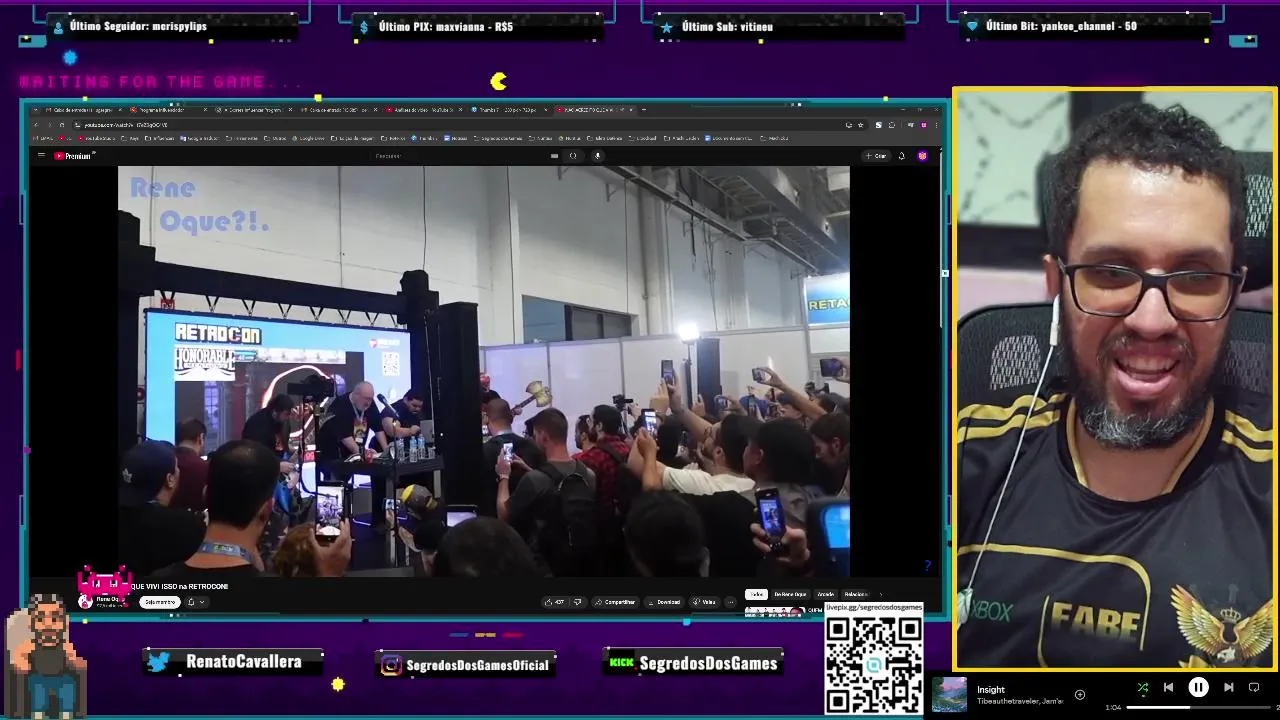The image size is (1280, 720).
Task: Click the Último Sub star icon
Action: point(666,27)
